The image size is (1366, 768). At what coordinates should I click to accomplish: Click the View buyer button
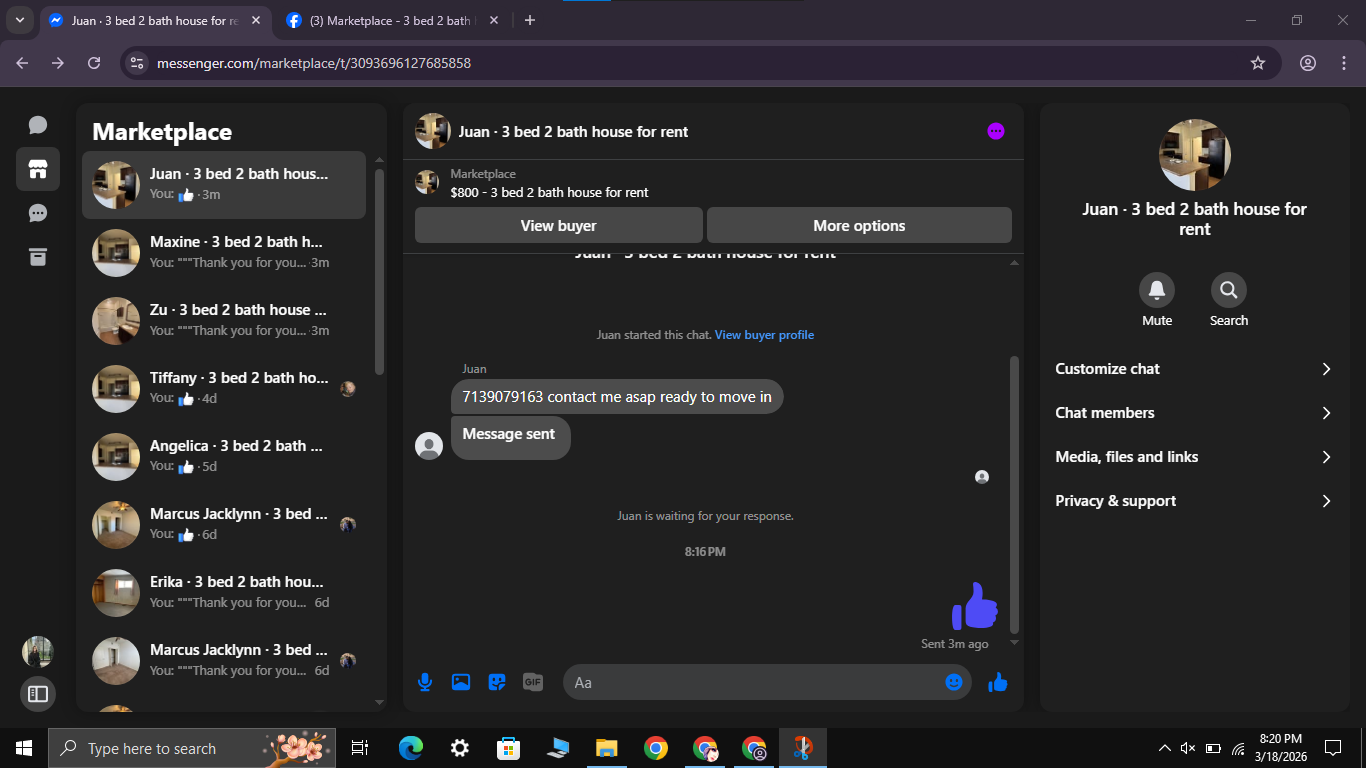pos(558,226)
